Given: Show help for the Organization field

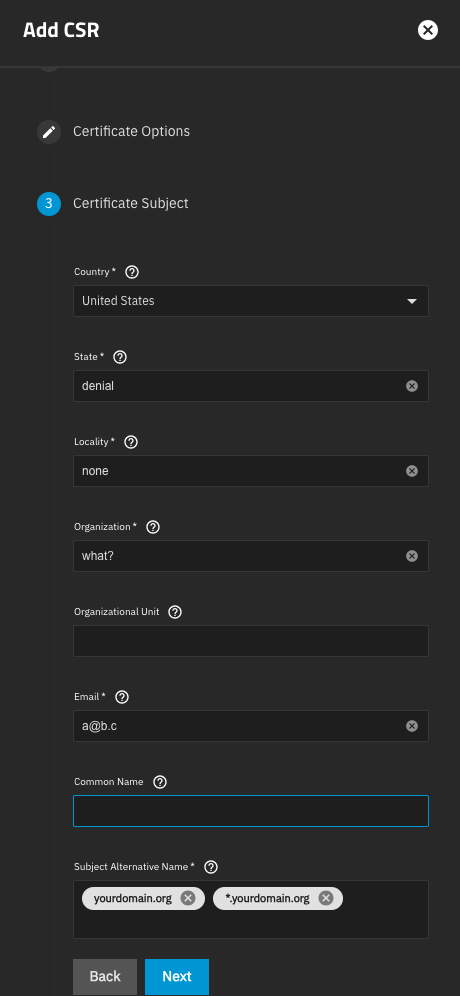Looking at the screenshot, I should click(153, 527).
